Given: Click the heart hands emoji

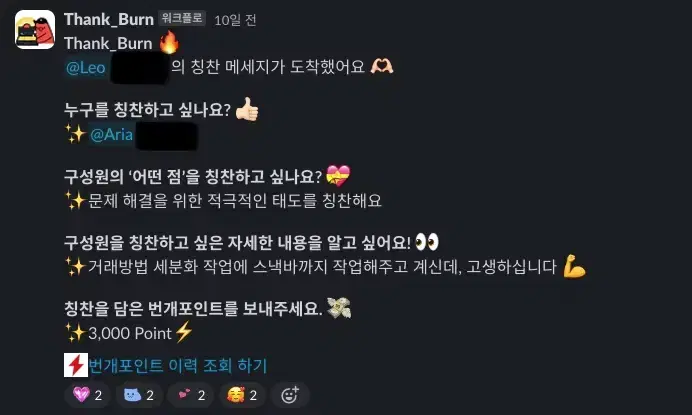Looking at the screenshot, I should point(382,67).
